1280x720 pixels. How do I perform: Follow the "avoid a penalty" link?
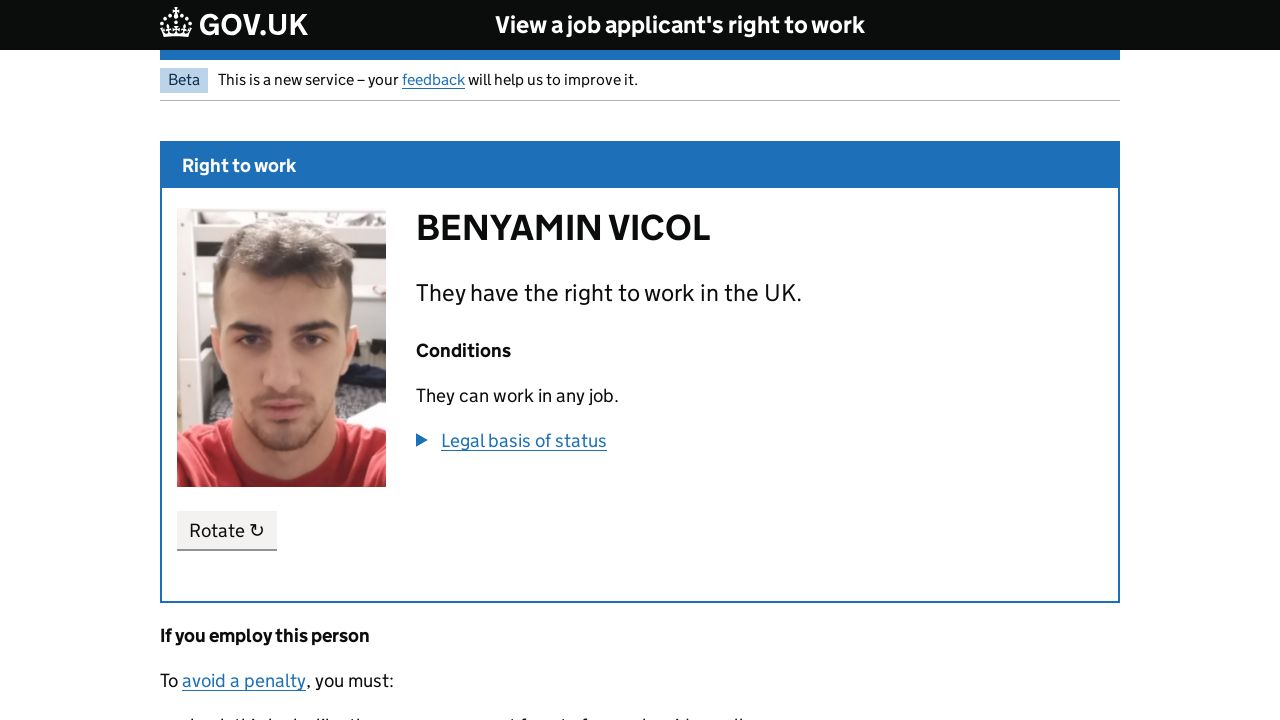point(244,681)
